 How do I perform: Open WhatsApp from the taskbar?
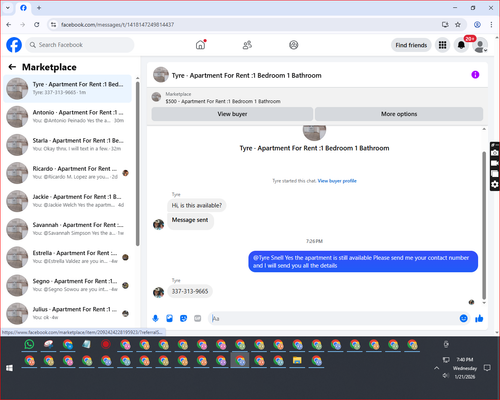[x=29, y=344]
